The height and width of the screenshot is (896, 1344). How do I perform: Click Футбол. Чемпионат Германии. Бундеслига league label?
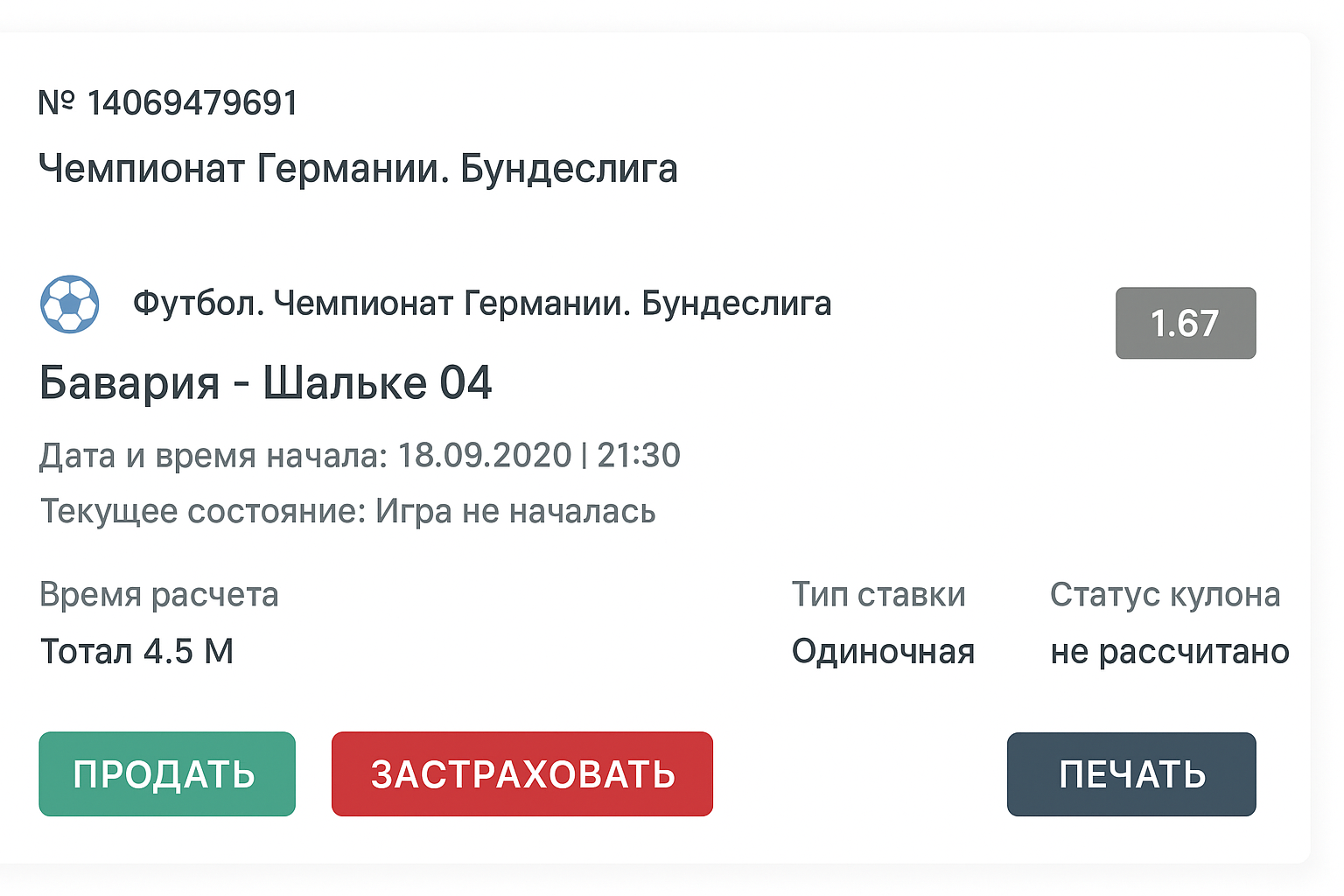tap(482, 304)
